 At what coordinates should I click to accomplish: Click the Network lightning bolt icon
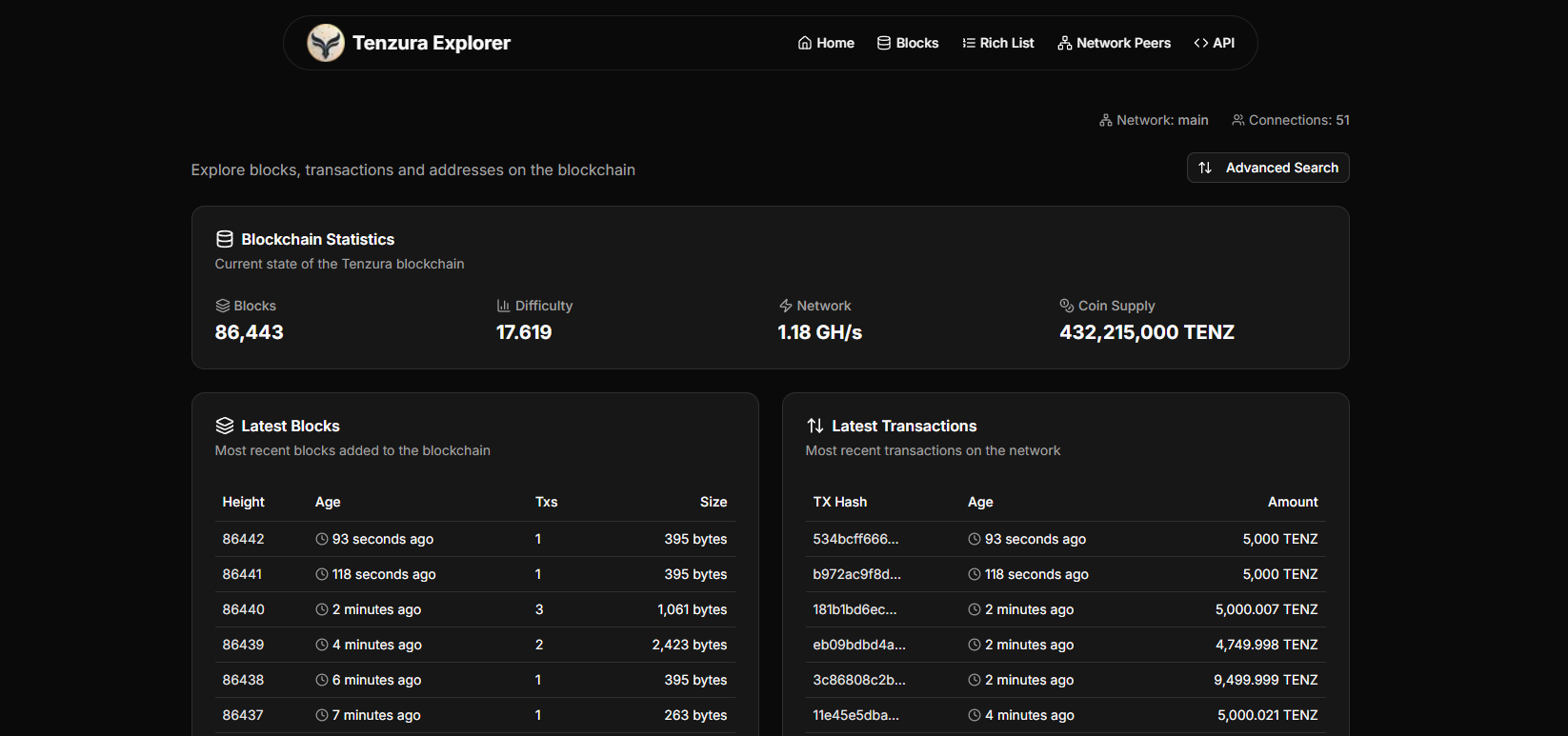[x=786, y=306]
